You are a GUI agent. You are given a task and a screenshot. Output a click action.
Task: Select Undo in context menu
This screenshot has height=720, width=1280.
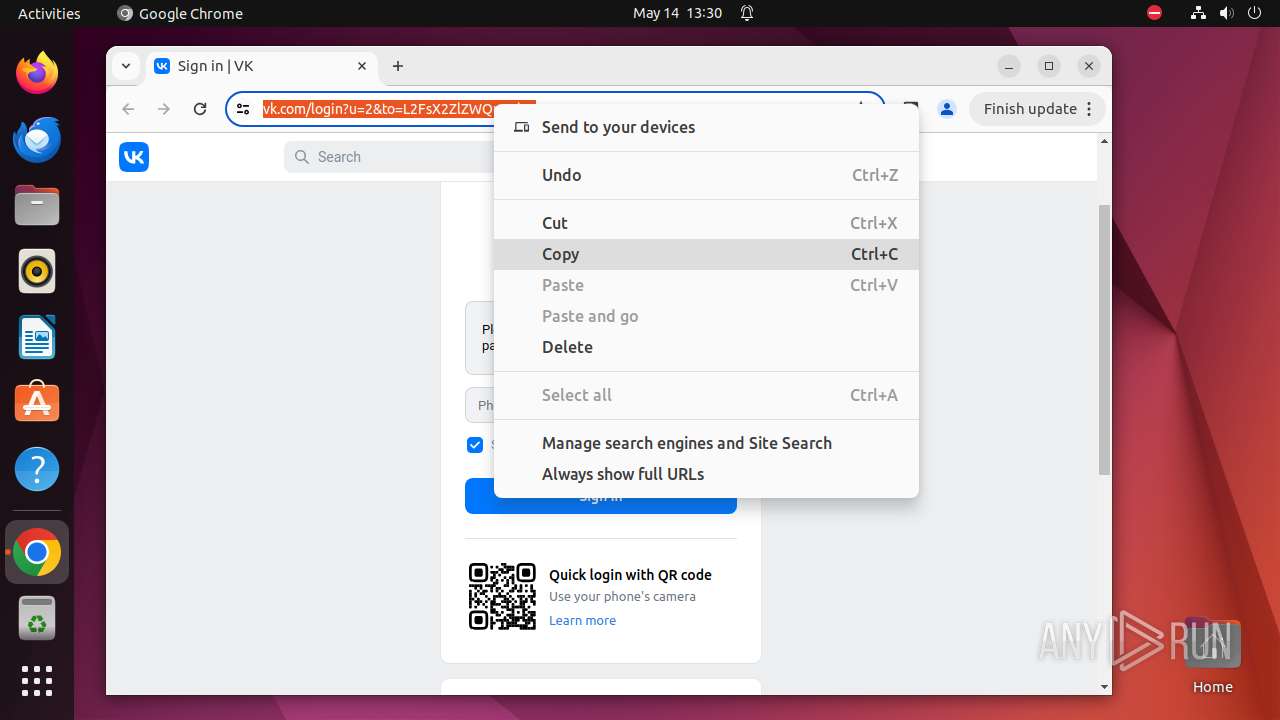point(706,175)
